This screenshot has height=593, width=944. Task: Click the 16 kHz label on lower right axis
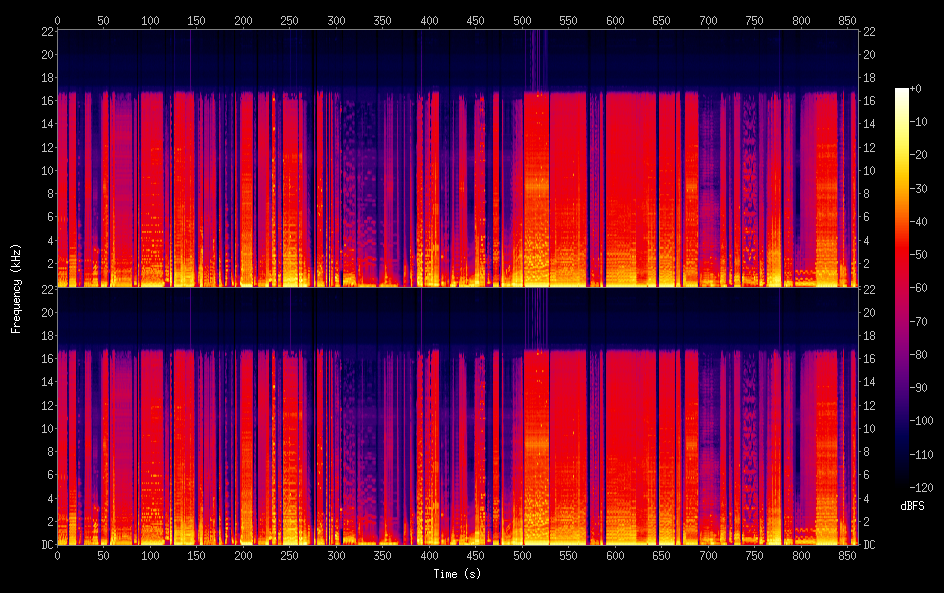868,358
